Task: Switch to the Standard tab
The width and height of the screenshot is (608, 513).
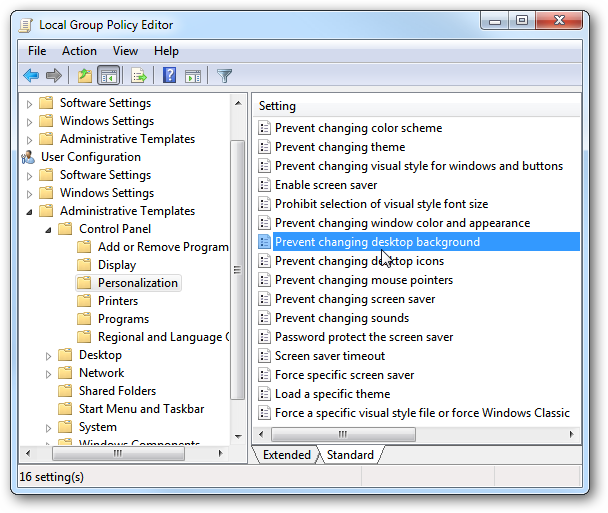Action: 350,454
